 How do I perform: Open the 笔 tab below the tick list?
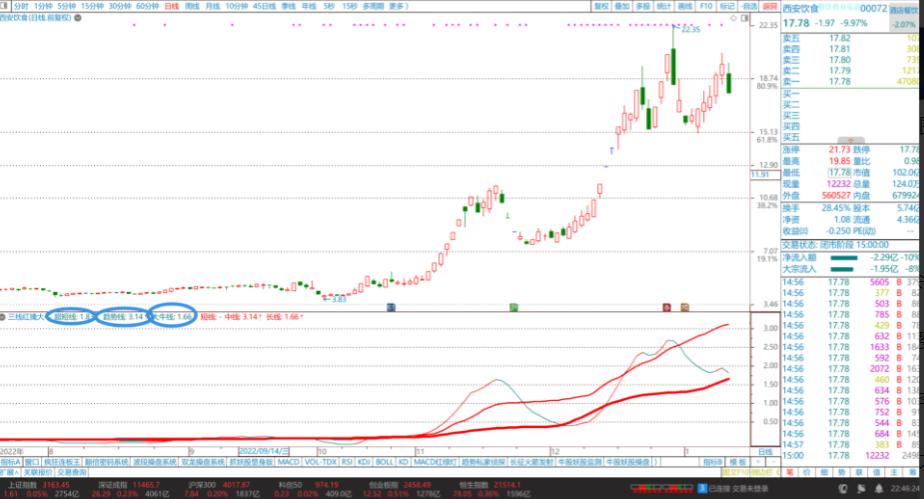pos(789,472)
